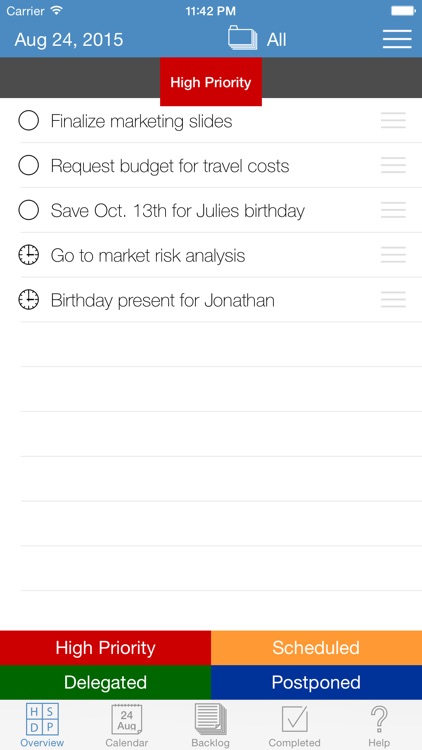
Task: Tap the clock icon beside Go to market risk analysis
Action: pos(29,255)
